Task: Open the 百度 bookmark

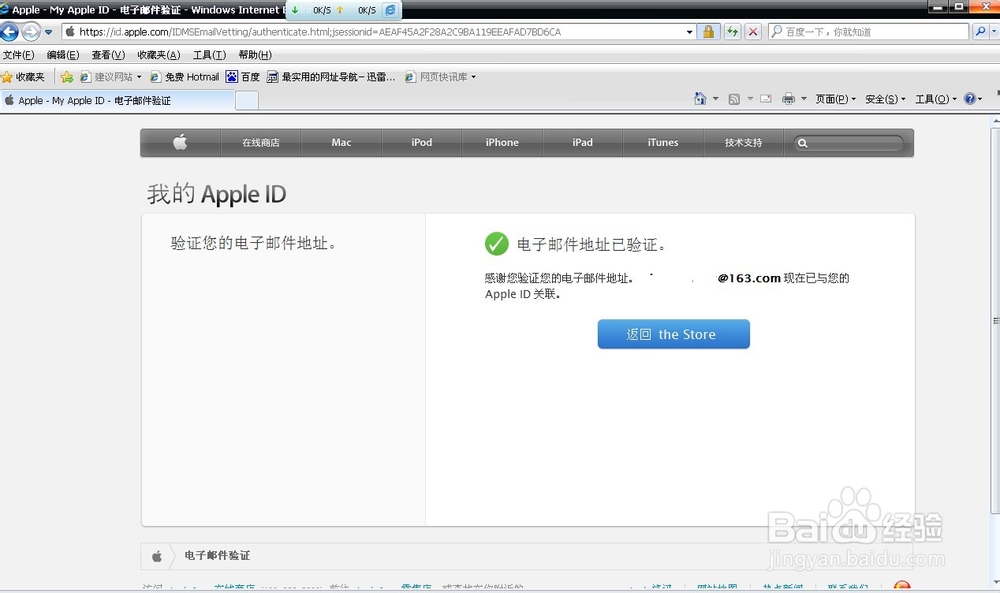Action: 242,77
